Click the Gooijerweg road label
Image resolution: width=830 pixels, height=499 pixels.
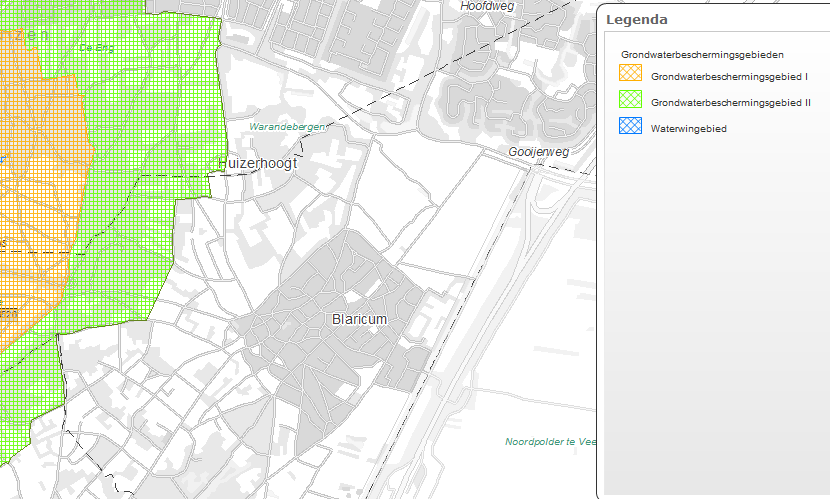[x=539, y=152]
